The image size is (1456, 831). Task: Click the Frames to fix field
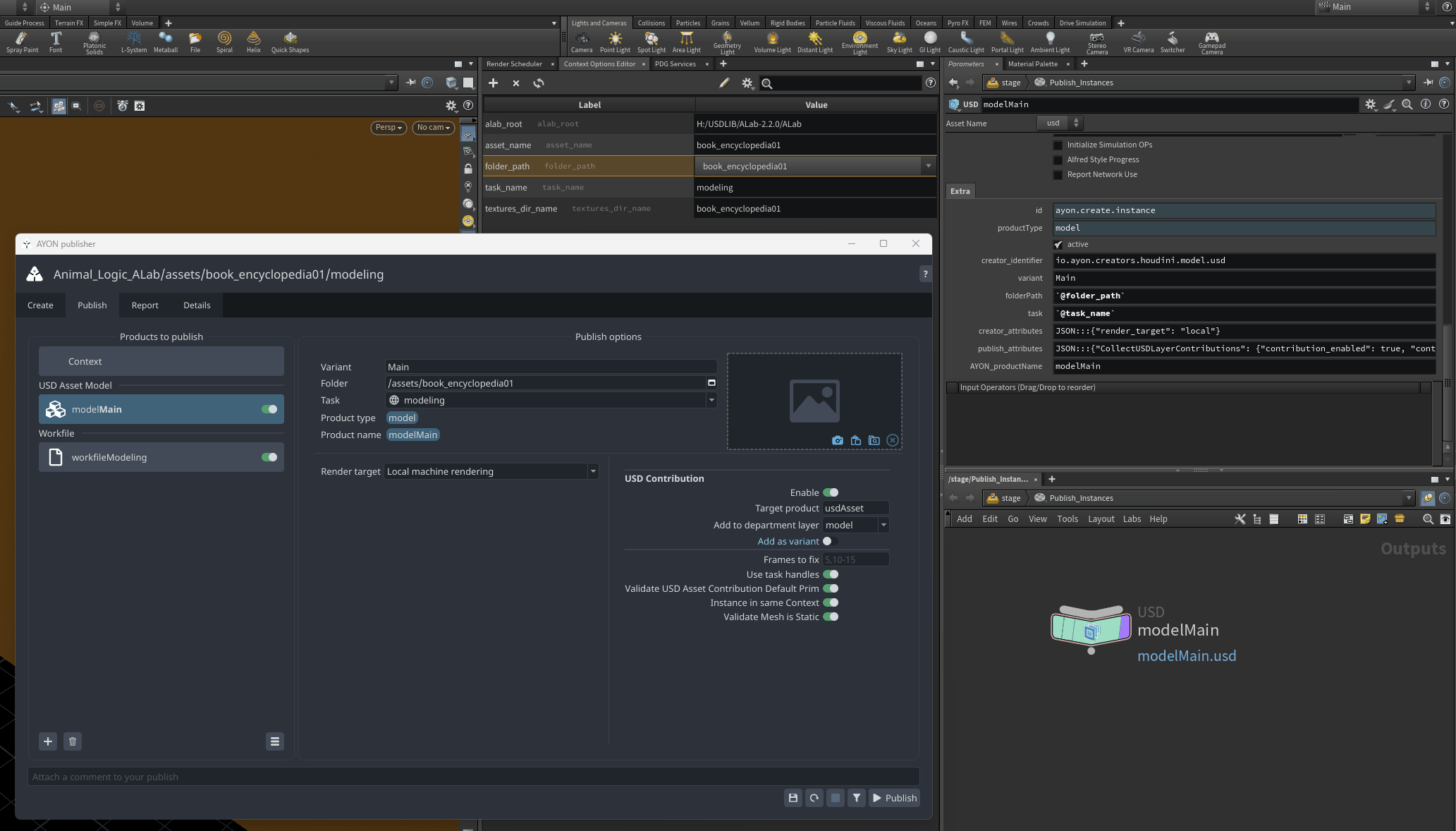(x=855, y=559)
